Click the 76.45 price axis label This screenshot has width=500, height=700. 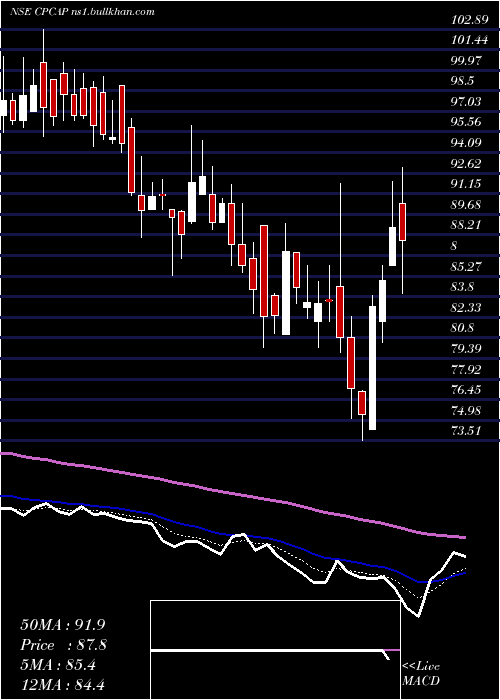(x=466, y=390)
